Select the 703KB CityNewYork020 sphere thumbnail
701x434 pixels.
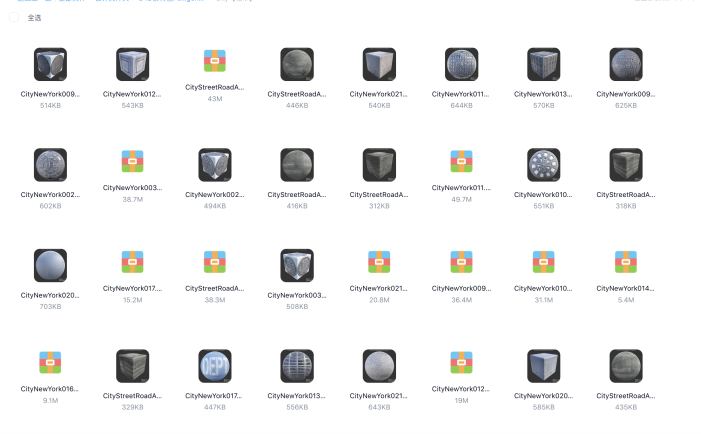pyautogui.click(x=50, y=266)
